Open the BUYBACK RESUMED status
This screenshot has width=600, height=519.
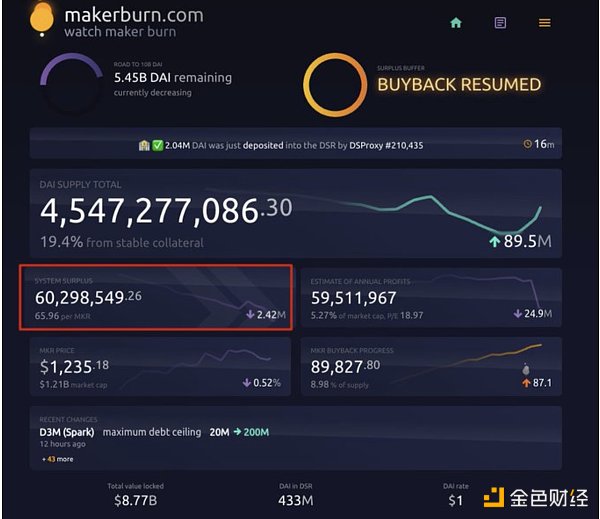pyautogui.click(x=459, y=85)
